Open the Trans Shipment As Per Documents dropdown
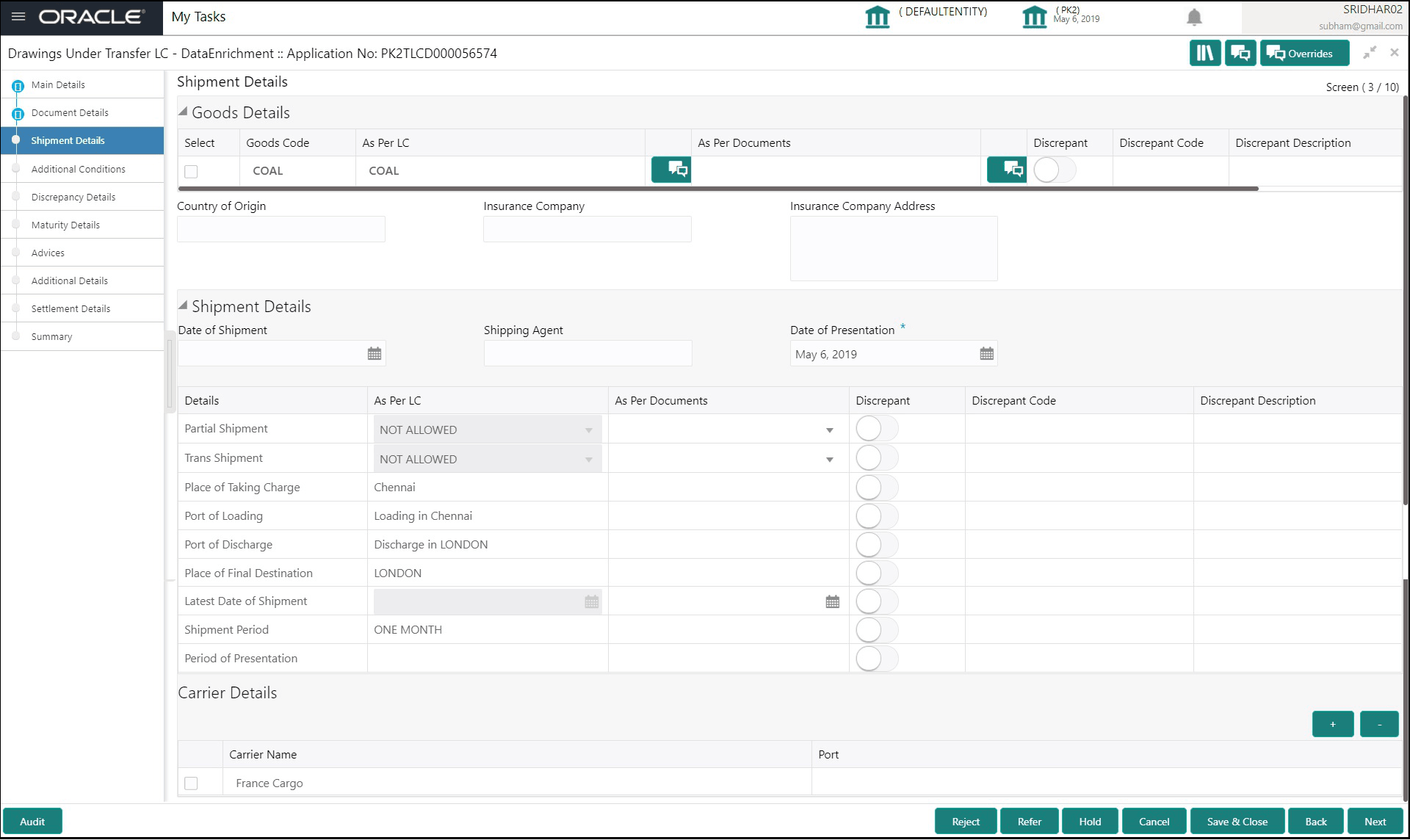The image size is (1410, 840). [x=829, y=458]
